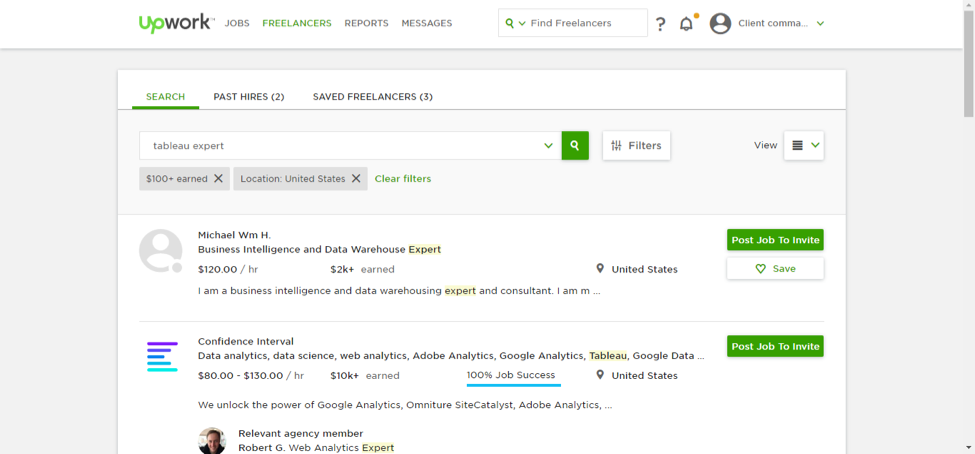Open Confidence Interval profile name link

click(x=246, y=341)
